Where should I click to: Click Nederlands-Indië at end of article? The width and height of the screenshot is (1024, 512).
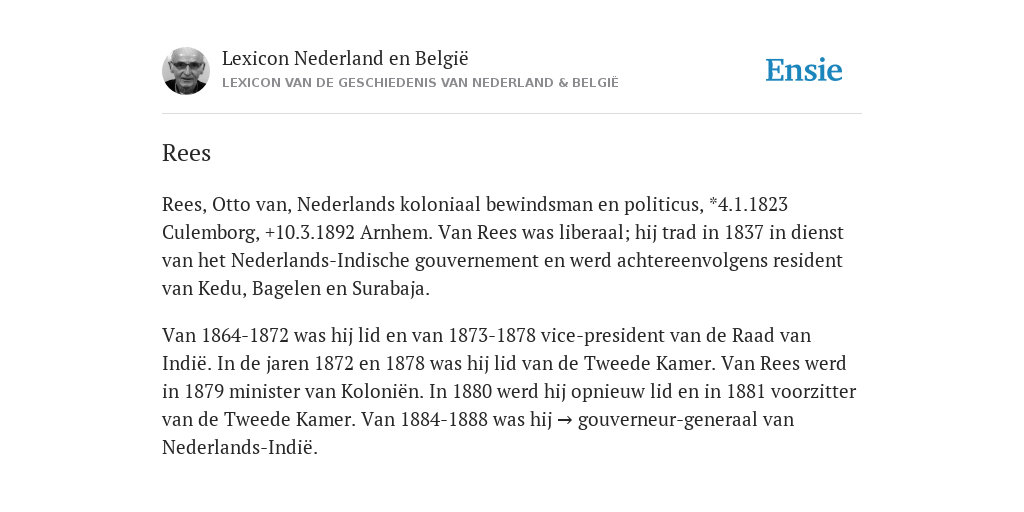click(238, 447)
